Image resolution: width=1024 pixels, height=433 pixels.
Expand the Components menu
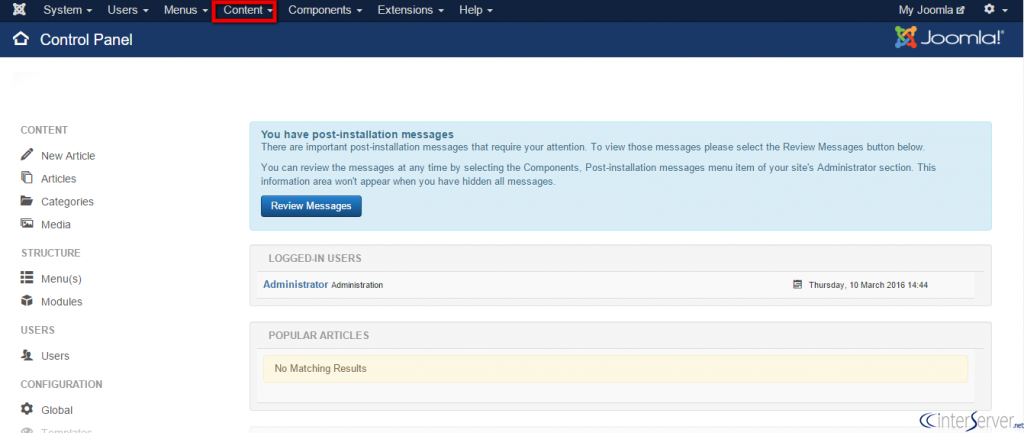(x=325, y=10)
